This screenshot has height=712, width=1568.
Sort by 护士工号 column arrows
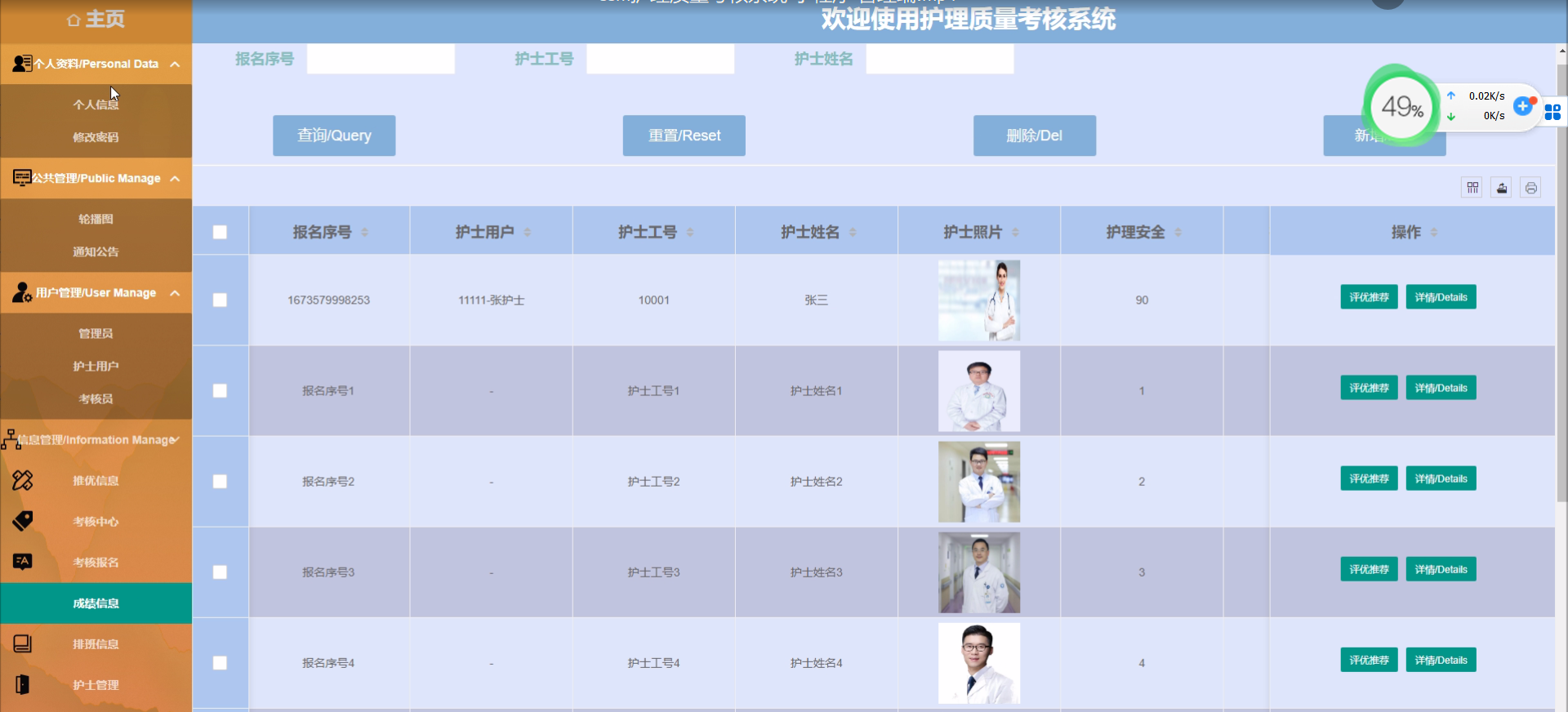point(690,232)
